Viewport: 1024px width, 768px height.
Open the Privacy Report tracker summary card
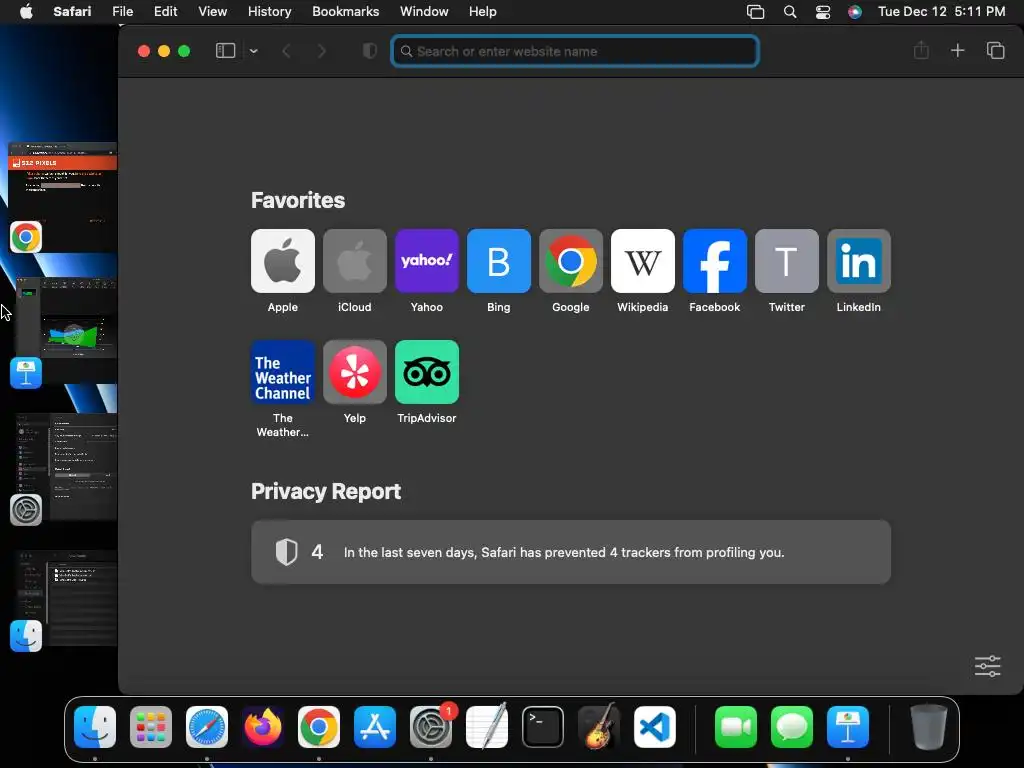571,552
